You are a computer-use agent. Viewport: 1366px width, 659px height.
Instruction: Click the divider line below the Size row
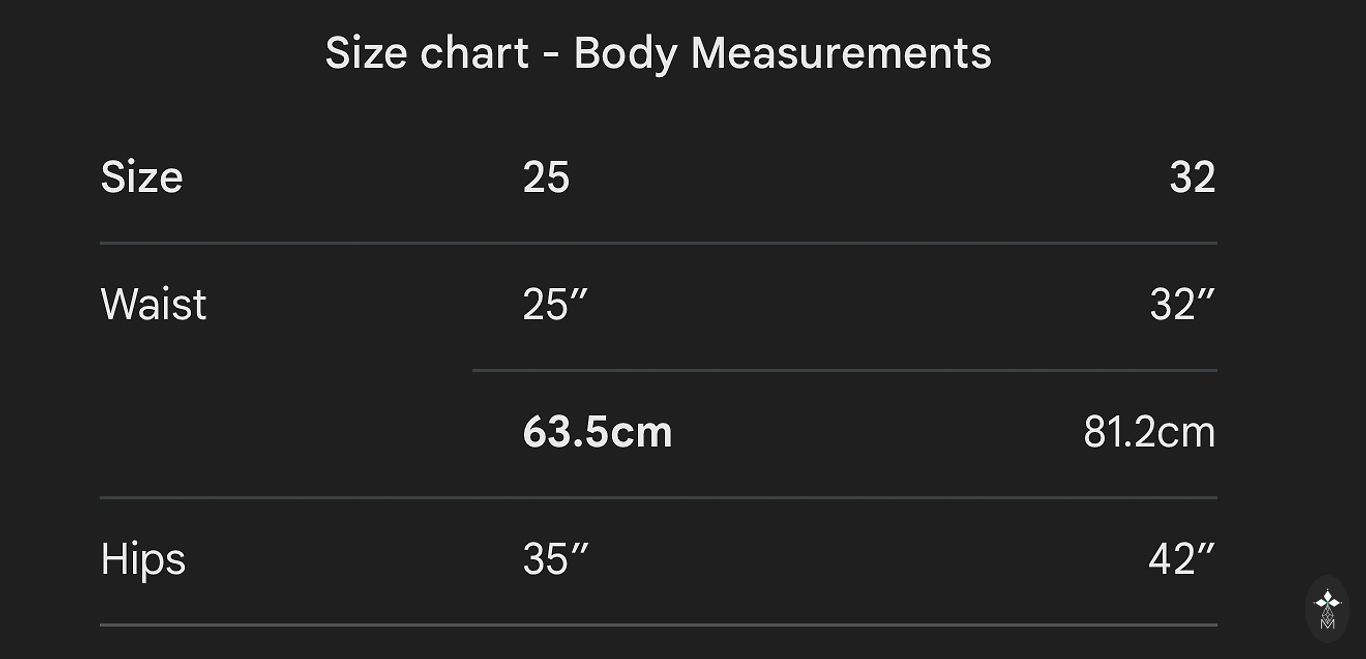click(x=658, y=243)
